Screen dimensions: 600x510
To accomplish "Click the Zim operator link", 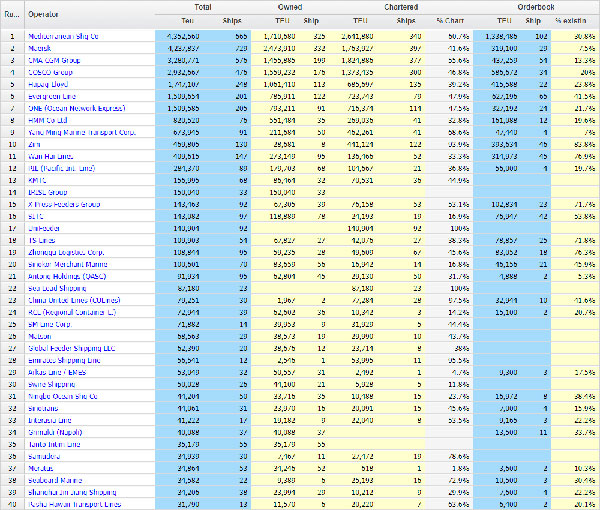I will (34, 144).
